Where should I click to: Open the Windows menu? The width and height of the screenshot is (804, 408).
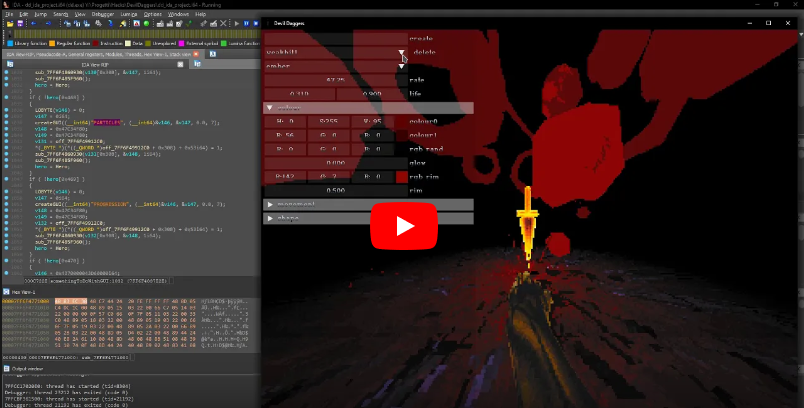178,14
